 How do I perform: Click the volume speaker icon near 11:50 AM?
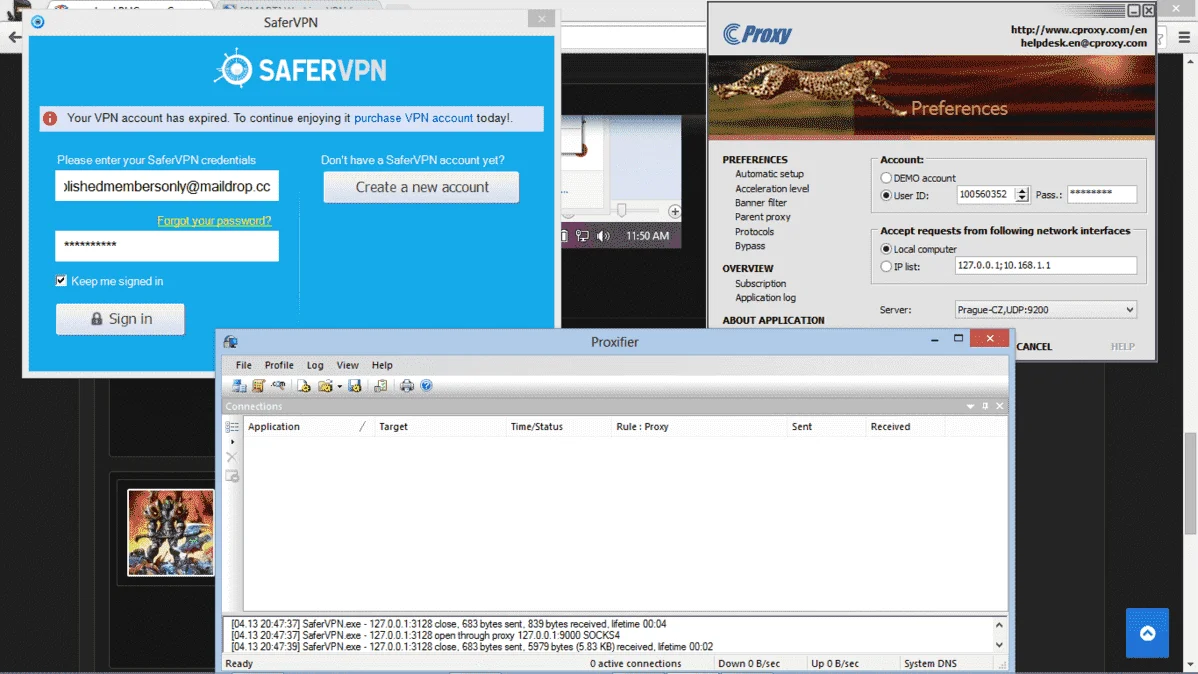tap(603, 236)
